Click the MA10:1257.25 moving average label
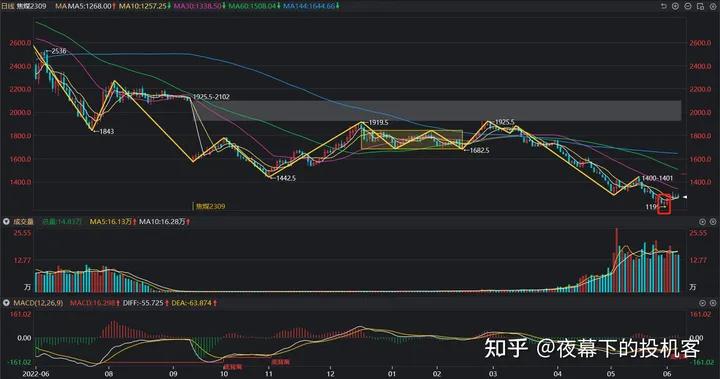 pos(143,6)
